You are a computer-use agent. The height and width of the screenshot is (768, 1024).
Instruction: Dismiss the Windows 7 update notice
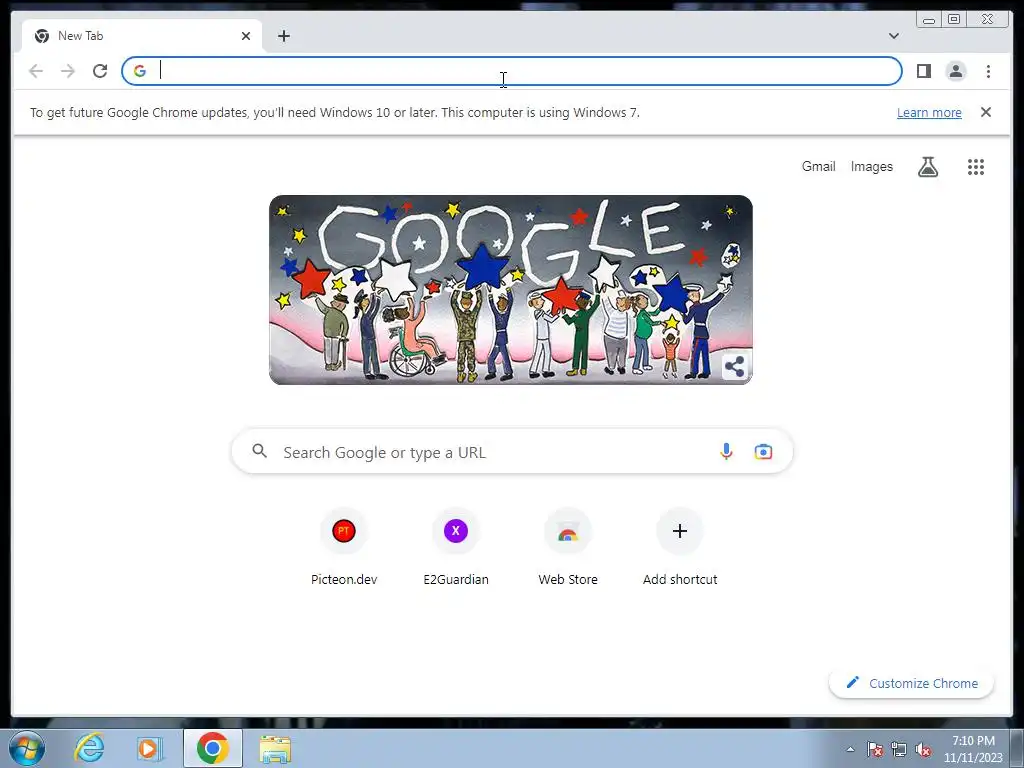point(985,112)
